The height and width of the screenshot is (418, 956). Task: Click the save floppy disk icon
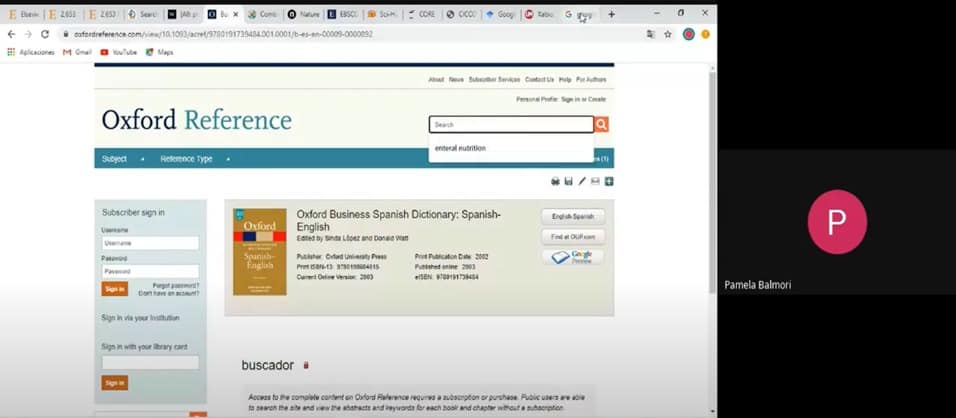568,182
